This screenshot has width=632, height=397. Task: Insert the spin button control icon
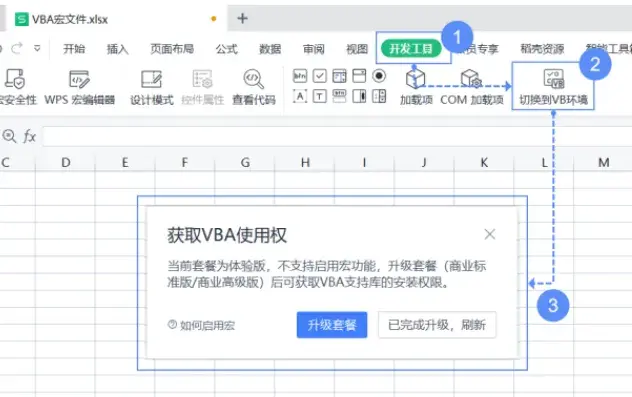(x=379, y=96)
